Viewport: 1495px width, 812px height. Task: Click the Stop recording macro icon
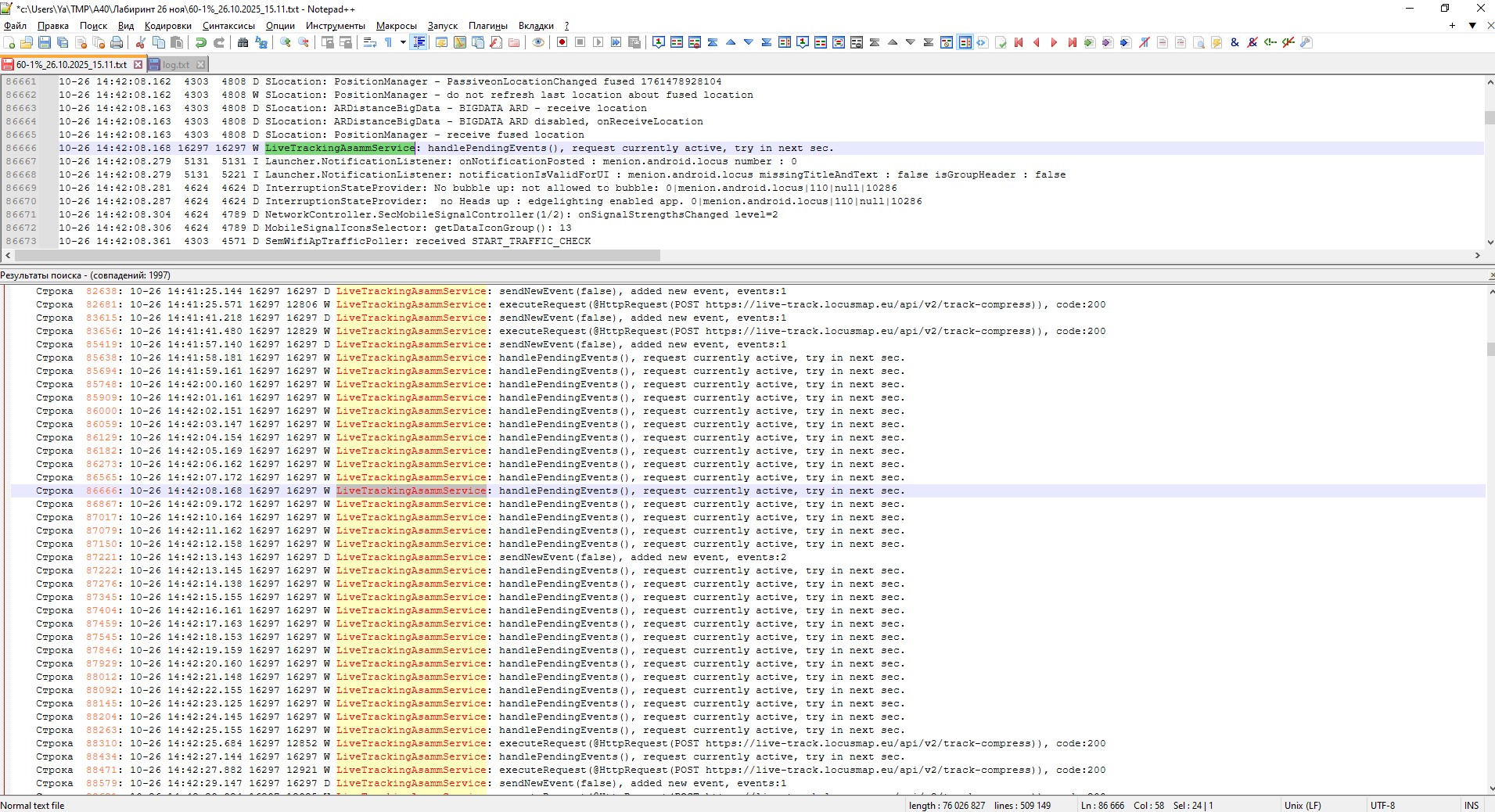580,42
